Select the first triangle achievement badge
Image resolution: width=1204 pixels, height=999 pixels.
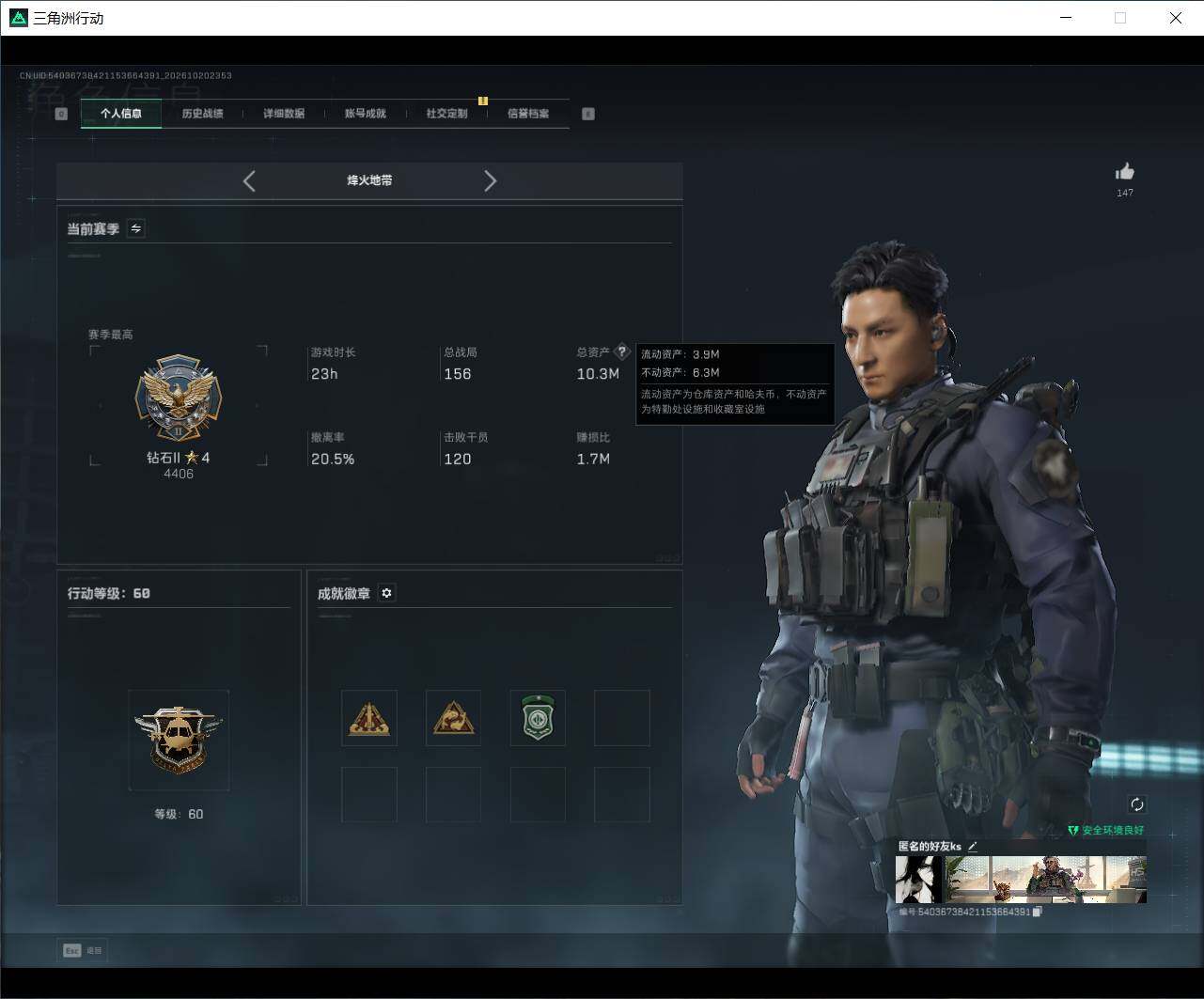point(369,718)
